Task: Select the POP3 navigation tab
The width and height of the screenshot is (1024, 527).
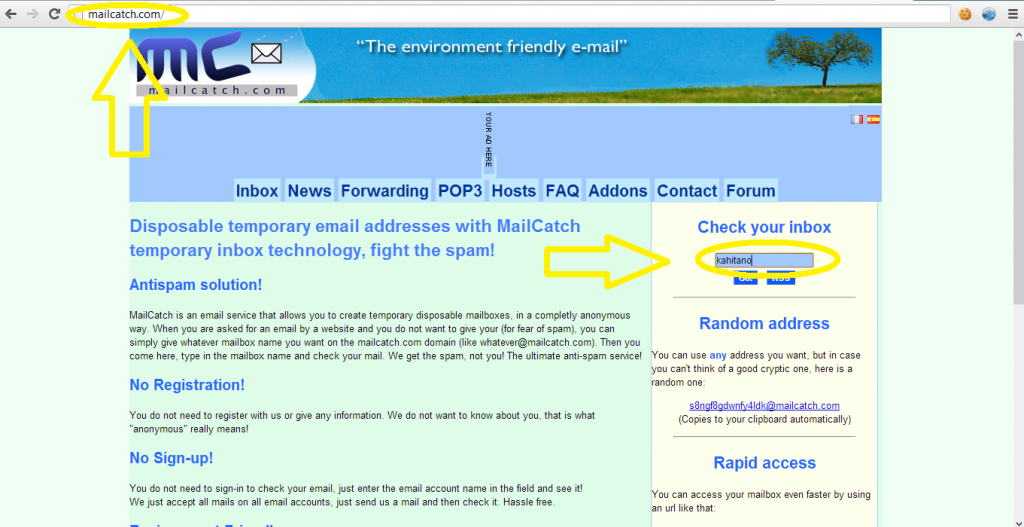Action: pyautogui.click(x=460, y=191)
